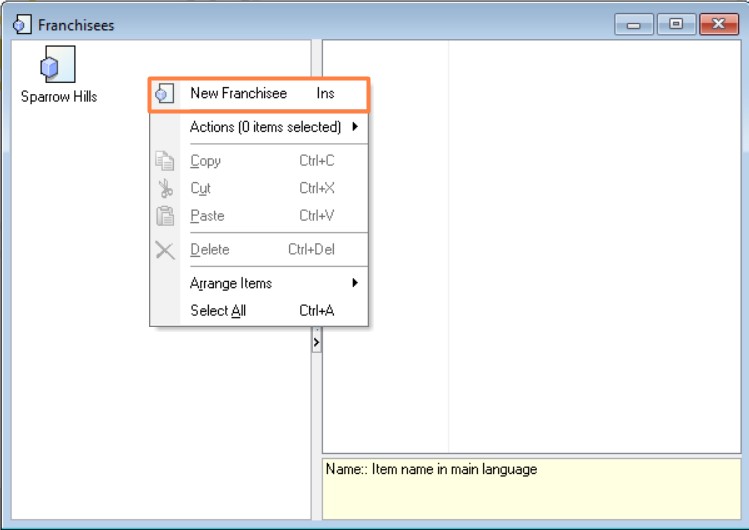Choose New Franchisee from context menu
This screenshot has height=530, width=749.
(259, 94)
